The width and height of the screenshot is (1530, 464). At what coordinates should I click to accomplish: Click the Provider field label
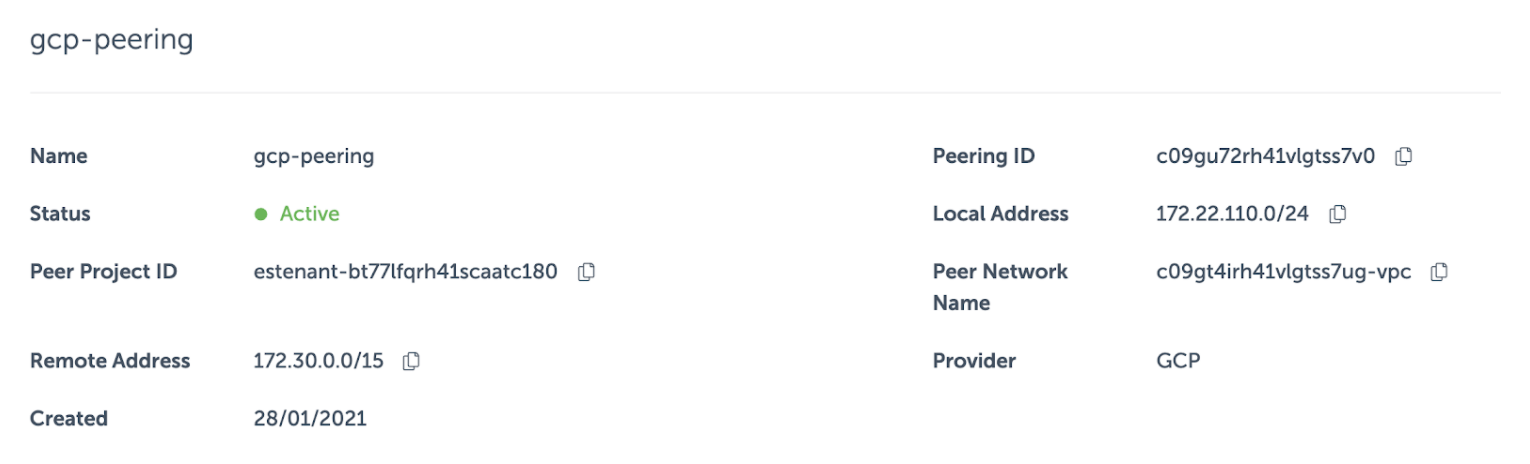coord(973,362)
